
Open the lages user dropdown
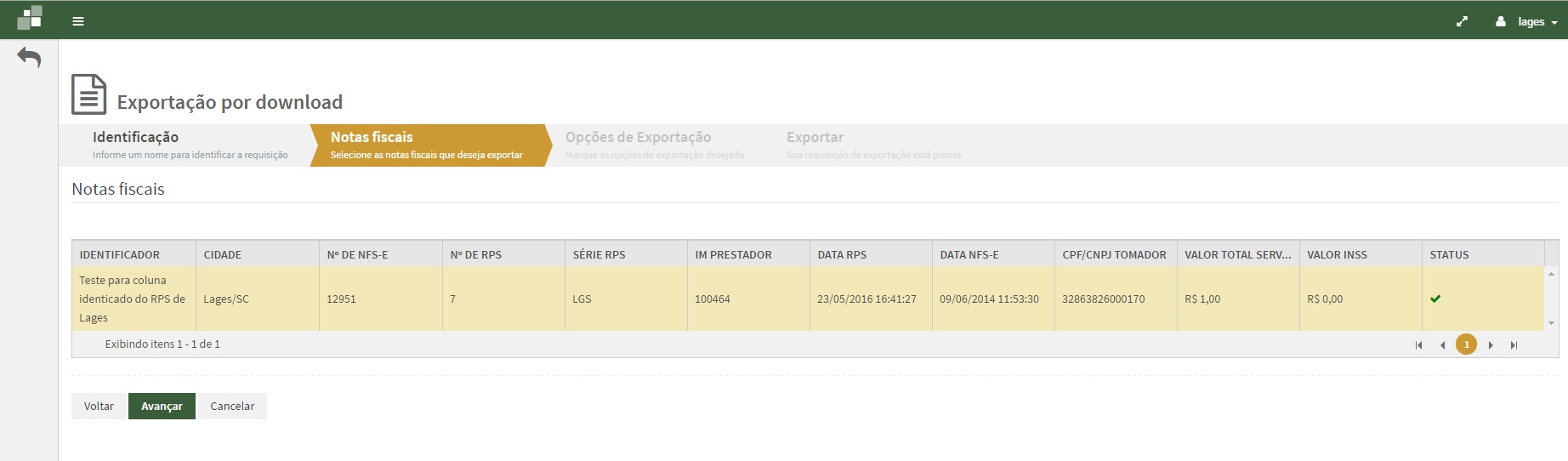pyautogui.click(x=1527, y=21)
